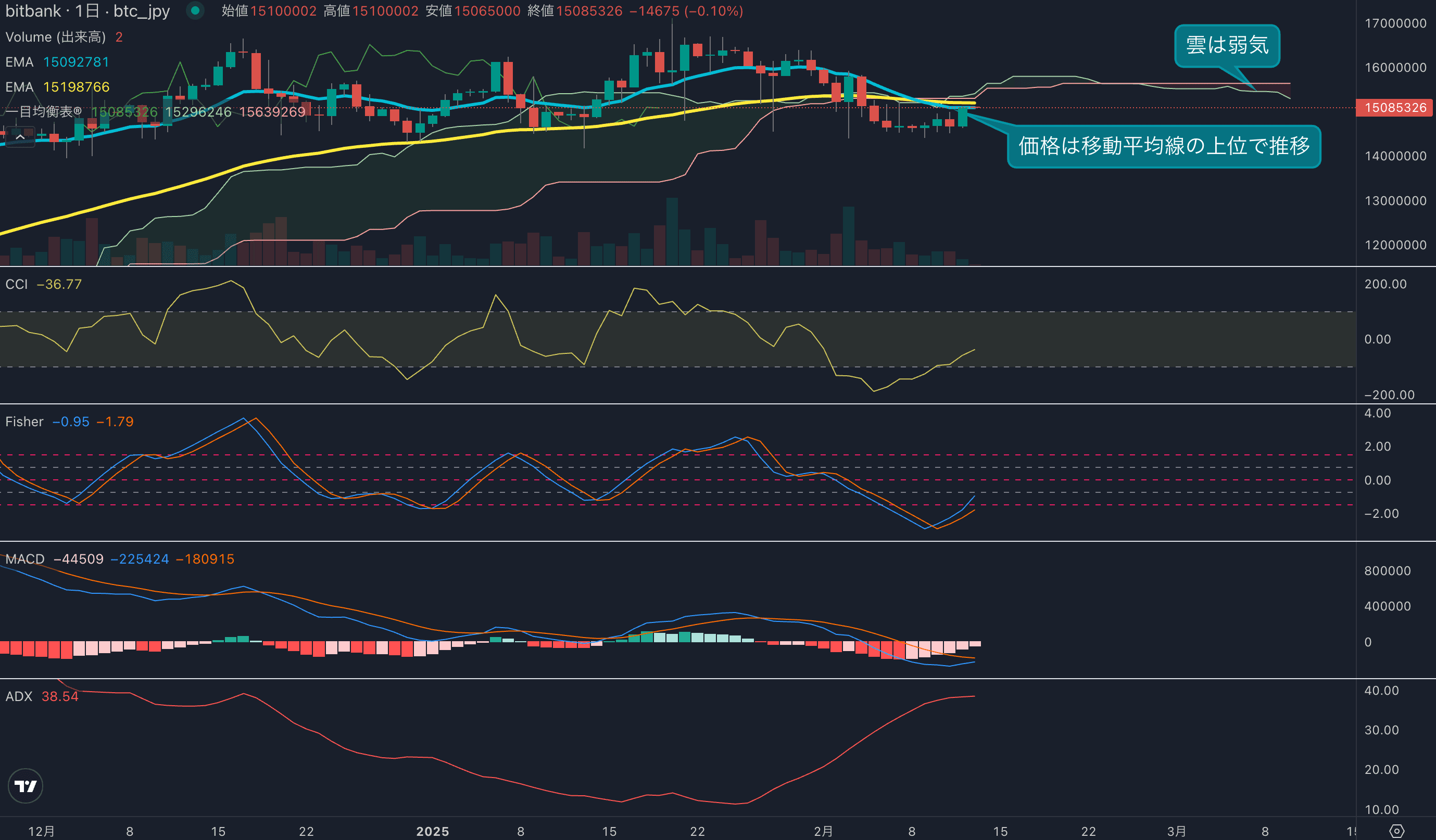Click the MACD indicator label

click(24, 558)
